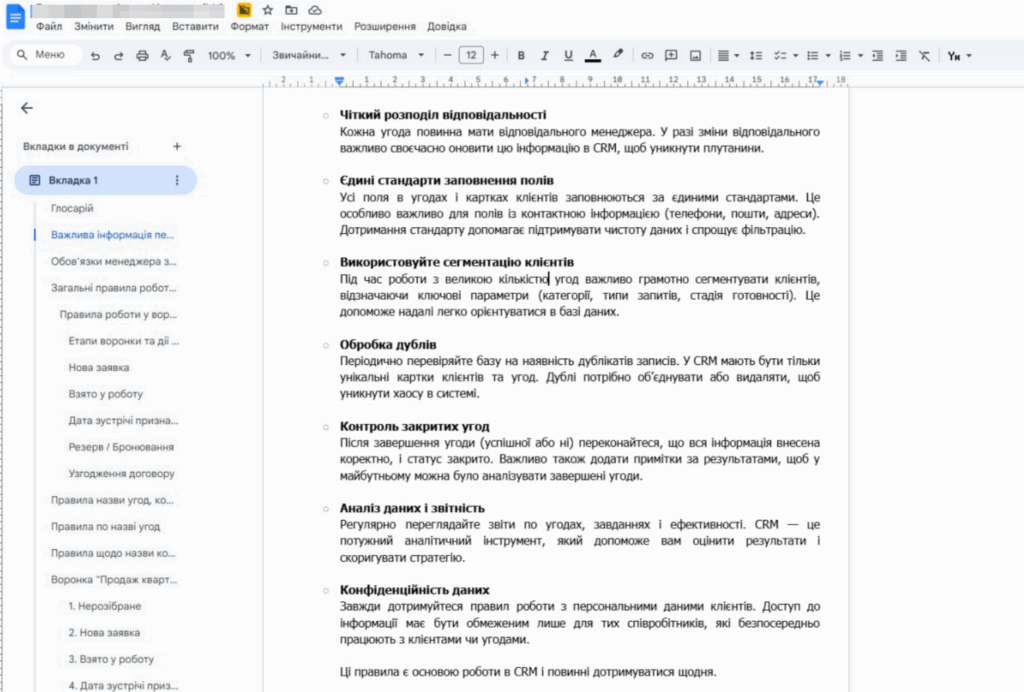Toggle Underline formatting
Viewport: 1024px width, 692px height.
(568, 56)
